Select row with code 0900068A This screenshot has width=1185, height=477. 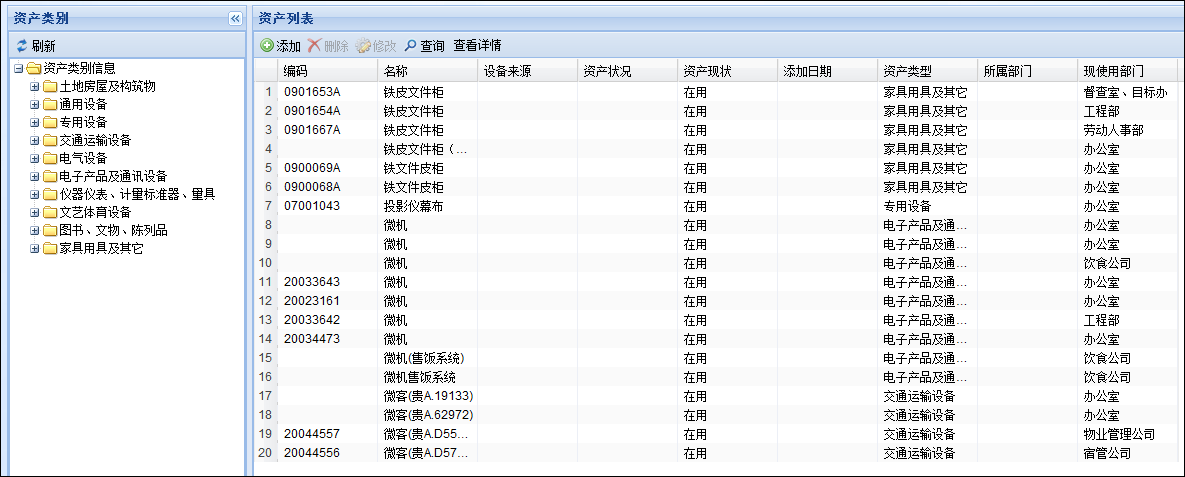(x=715, y=187)
